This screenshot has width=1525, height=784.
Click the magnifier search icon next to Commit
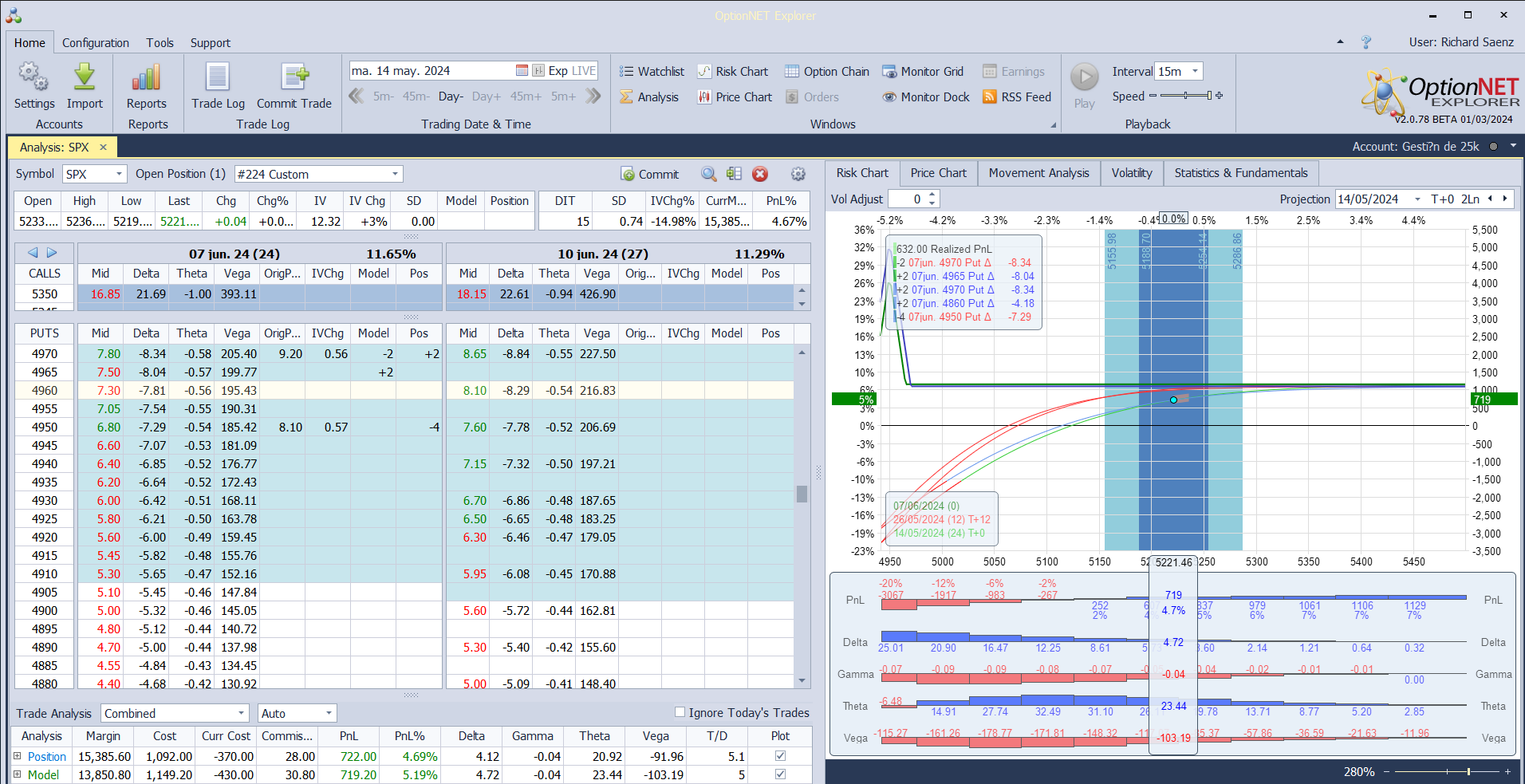coord(708,174)
